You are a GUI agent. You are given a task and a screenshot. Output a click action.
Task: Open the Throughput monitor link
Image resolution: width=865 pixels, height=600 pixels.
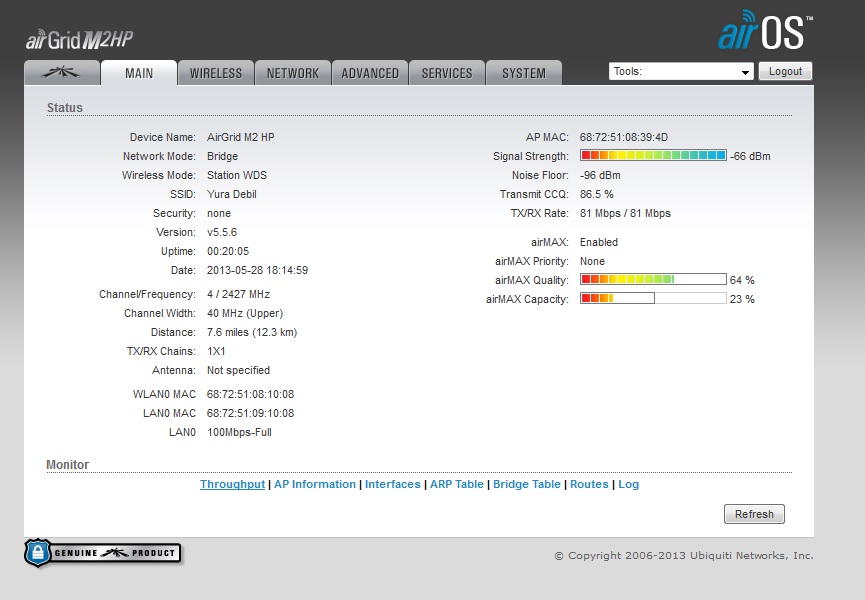tap(232, 484)
